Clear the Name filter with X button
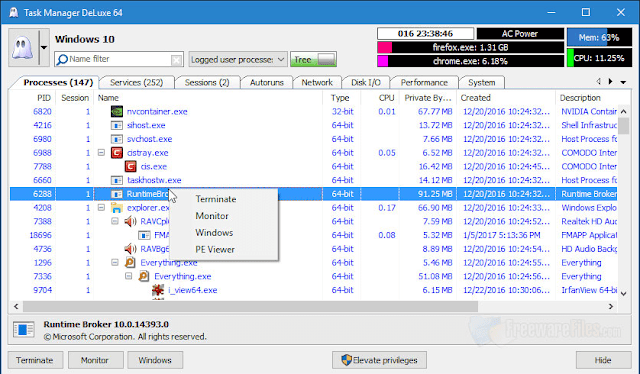The width and height of the screenshot is (640, 374). [x=176, y=60]
